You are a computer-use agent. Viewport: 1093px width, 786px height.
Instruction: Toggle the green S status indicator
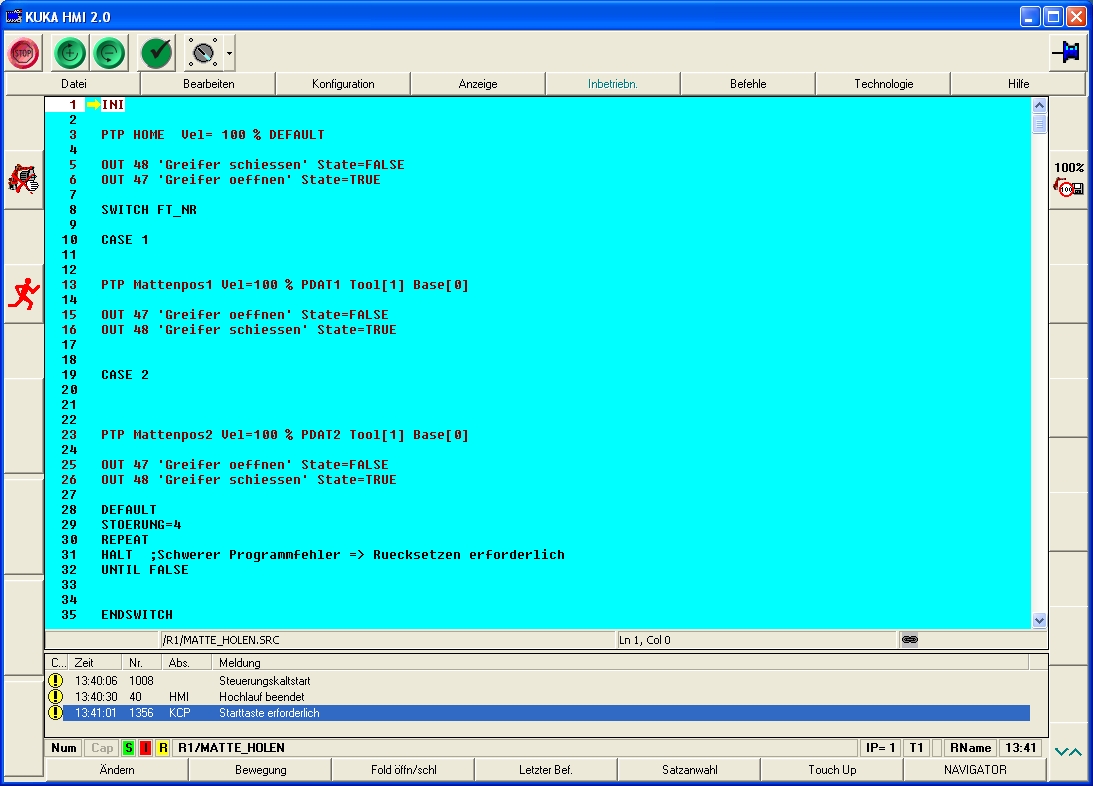click(x=128, y=748)
